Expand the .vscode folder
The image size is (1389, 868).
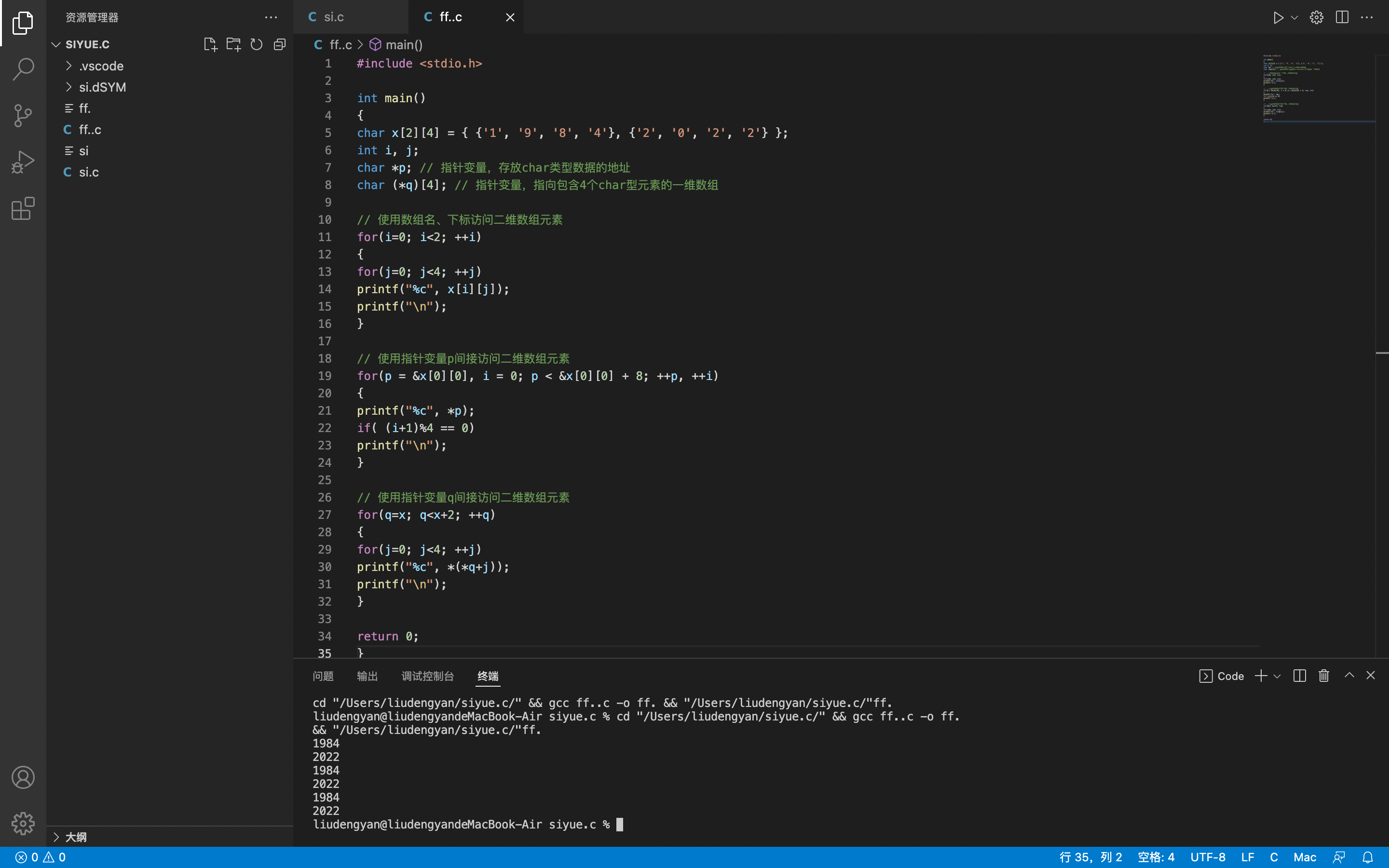tap(101, 66)
